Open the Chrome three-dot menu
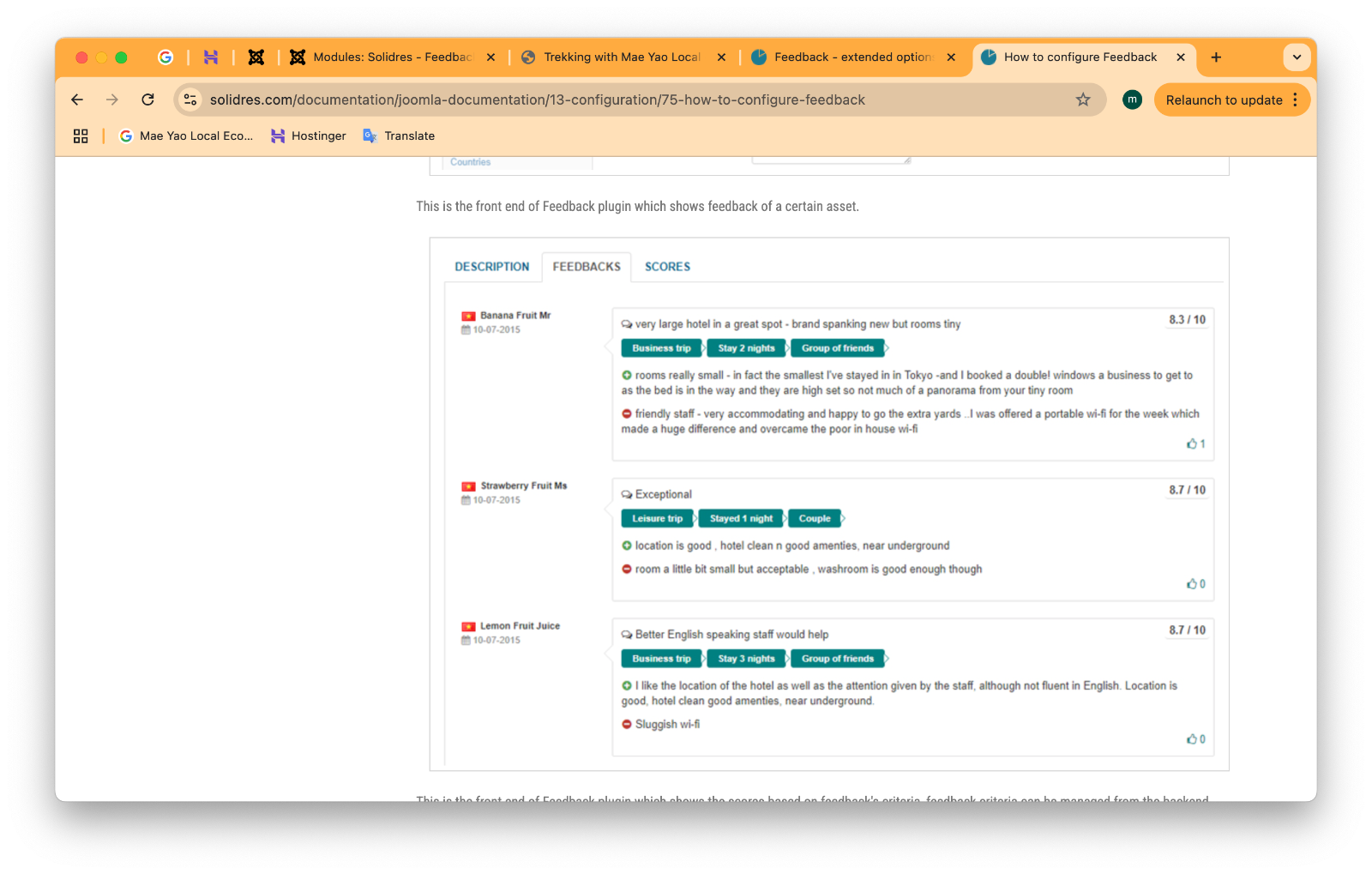Image resolution: width=1372 pixels, height=874 pixels. coord(1295,99)
